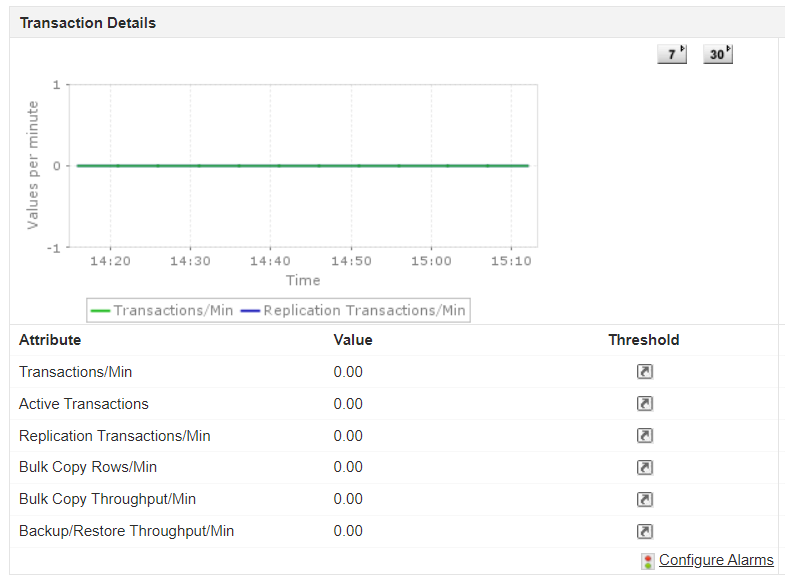This screenshot has height=586, width=785.
Task: Click the Transaction Details panel title
Action: (88, 23)
